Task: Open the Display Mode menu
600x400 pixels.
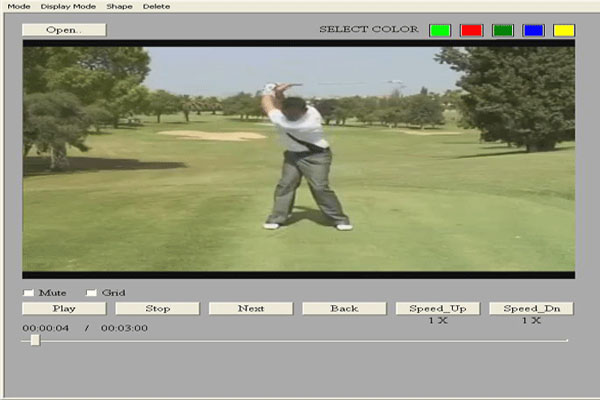Action: click(68, 7)
